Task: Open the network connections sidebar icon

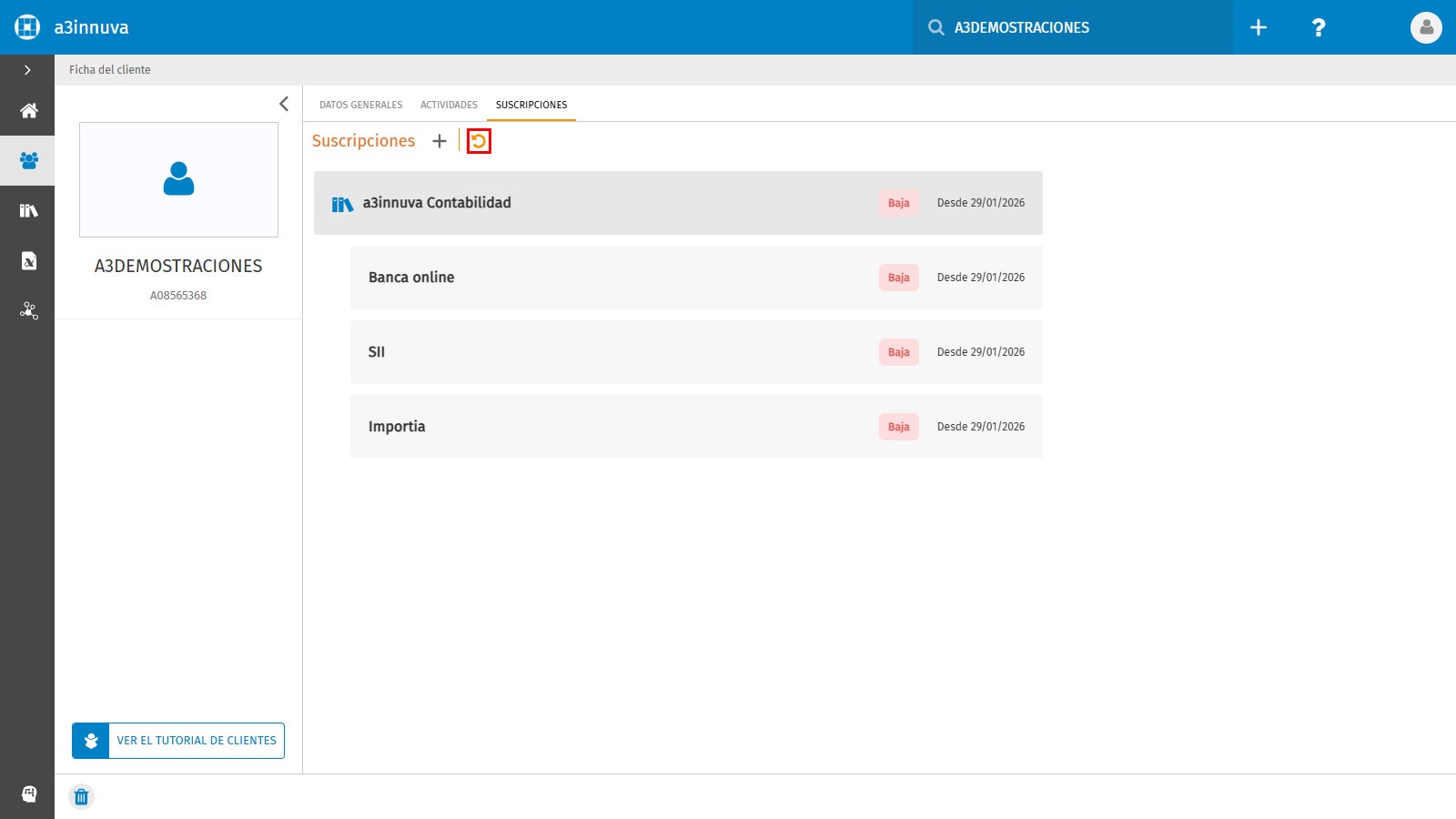Action: pyautogui.click(x=28, y=311)
